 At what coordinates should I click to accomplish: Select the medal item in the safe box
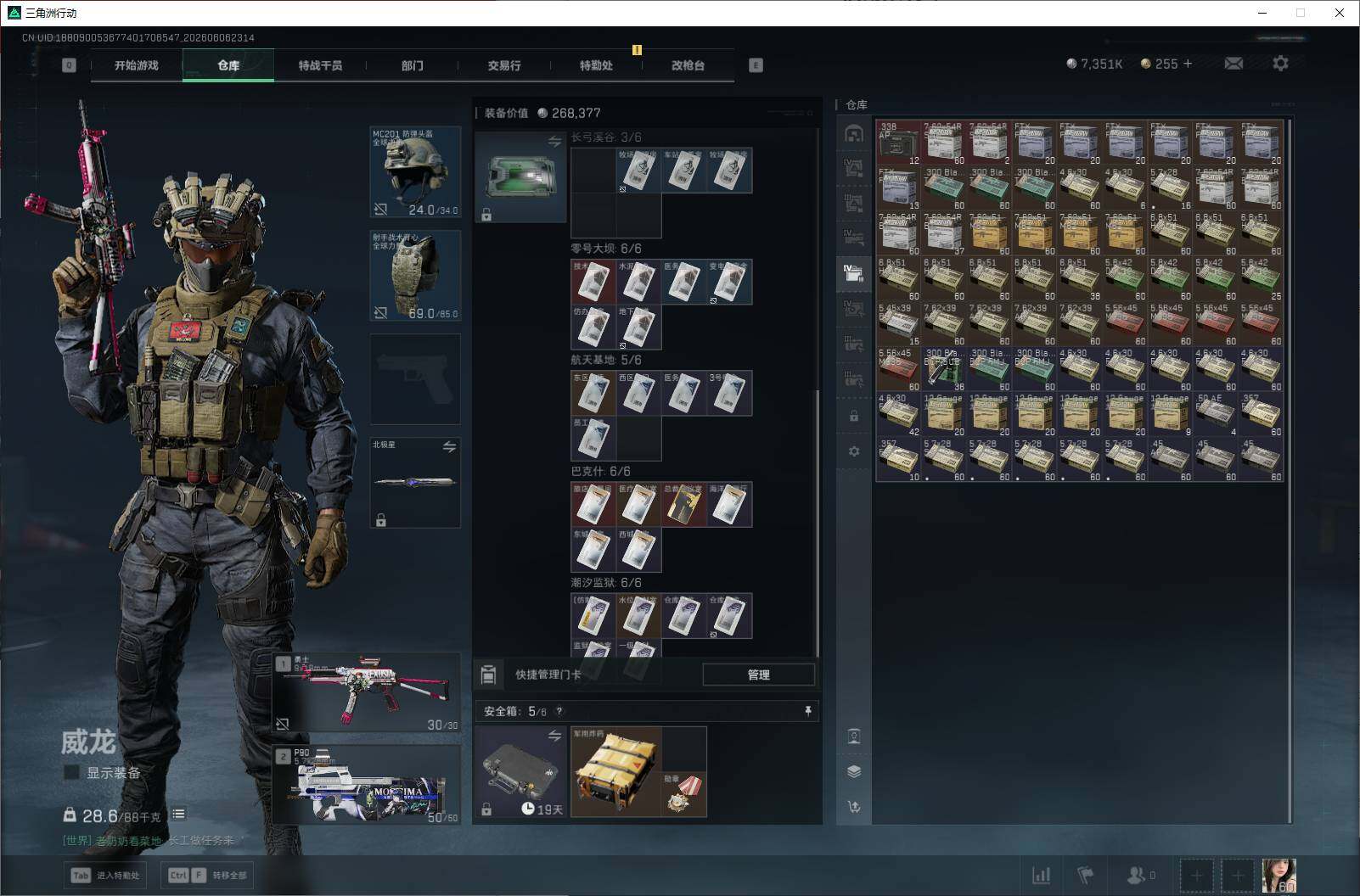(684, 795)
